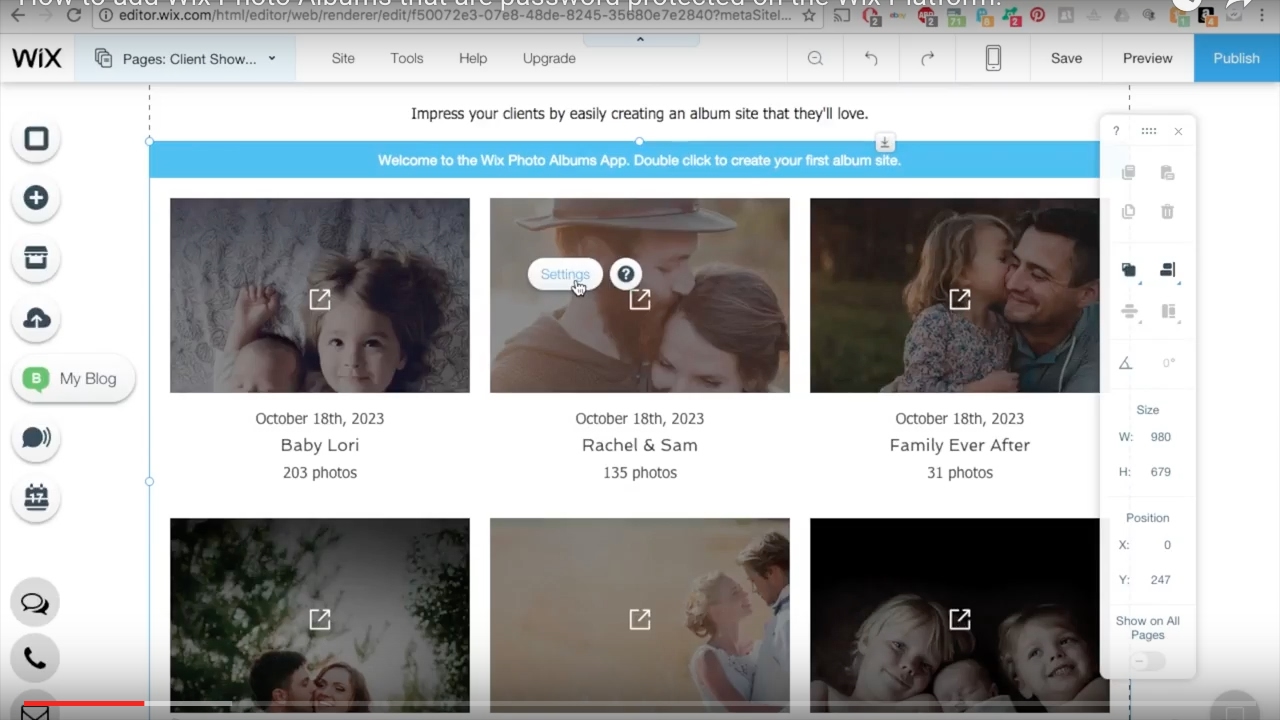Click the Copy icon in toolbar panel
The image size is (1280, 720).
1129,173
